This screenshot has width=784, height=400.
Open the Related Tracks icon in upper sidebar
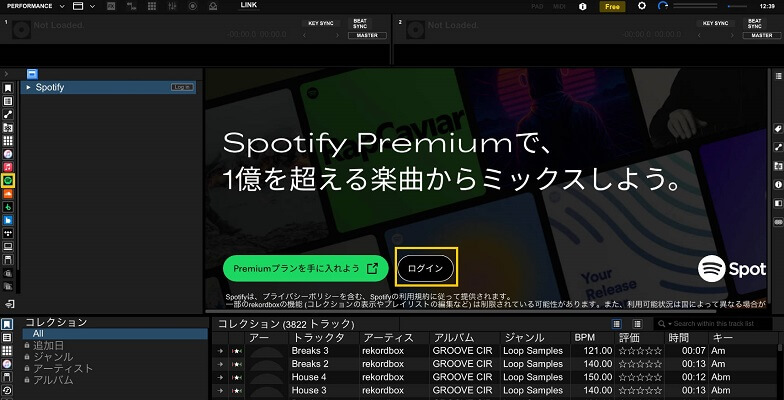click(8, 114)
